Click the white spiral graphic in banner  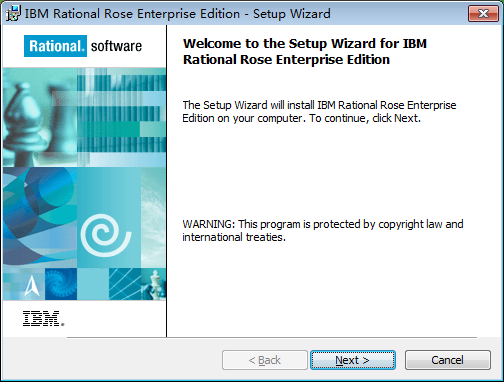106,235
